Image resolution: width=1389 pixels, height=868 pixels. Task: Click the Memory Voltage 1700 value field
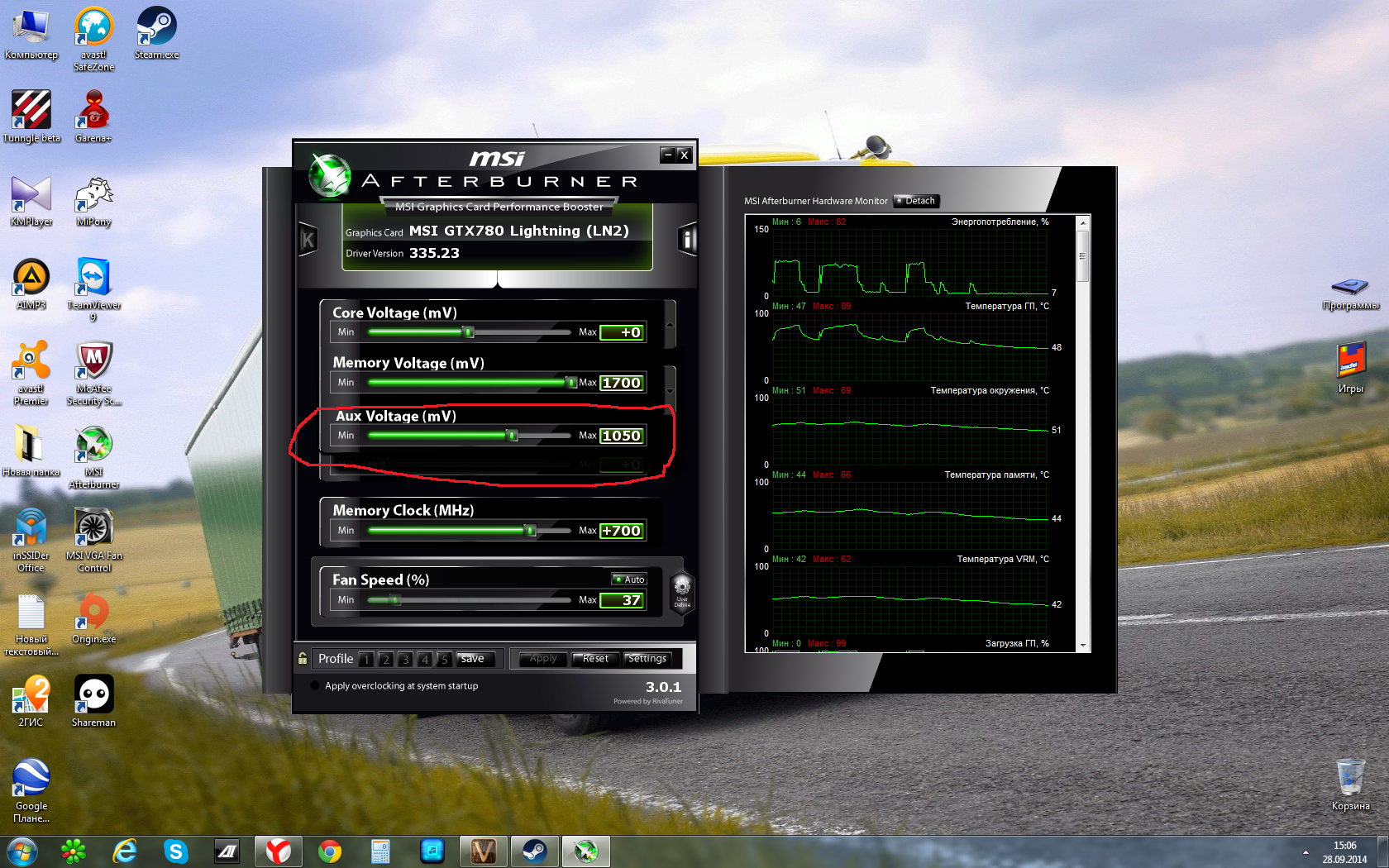coord(622,383)
